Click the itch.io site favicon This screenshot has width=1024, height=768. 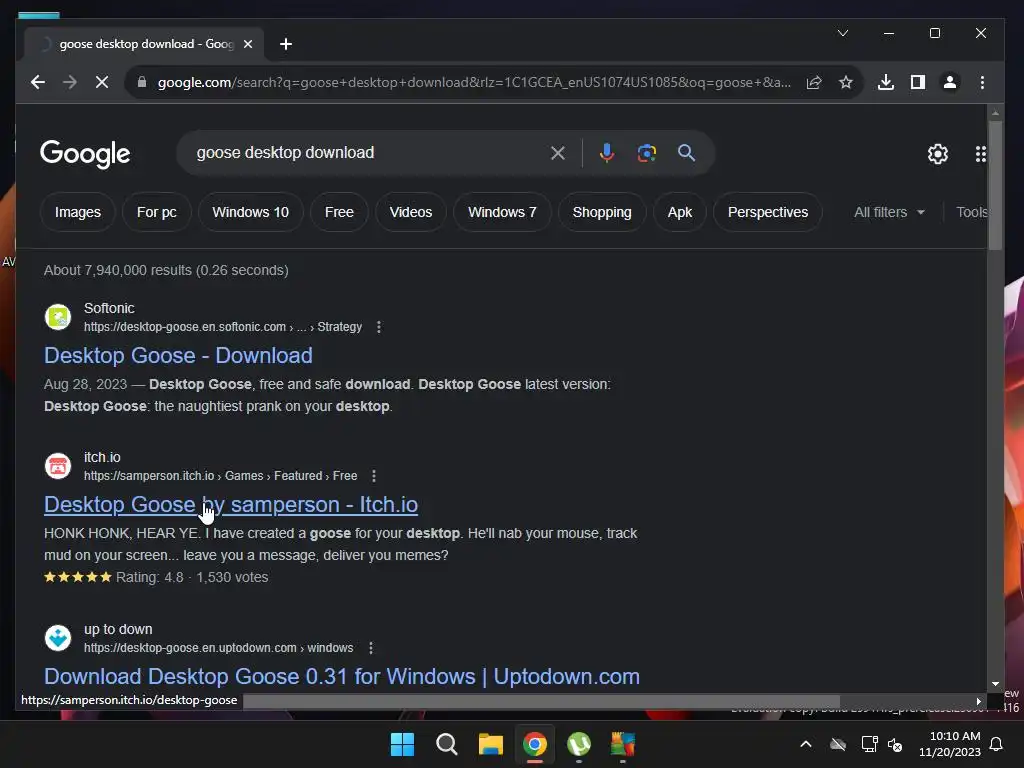(57, 466)
